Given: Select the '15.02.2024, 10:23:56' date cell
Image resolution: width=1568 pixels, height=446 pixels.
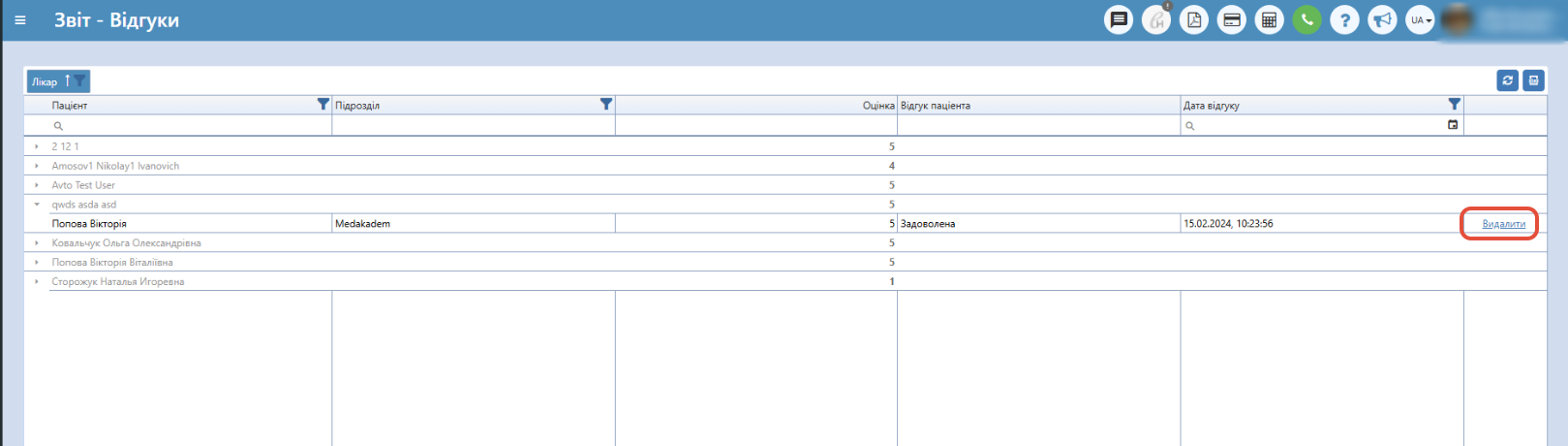Looking at the screenshot, I should pos(1322,224).
